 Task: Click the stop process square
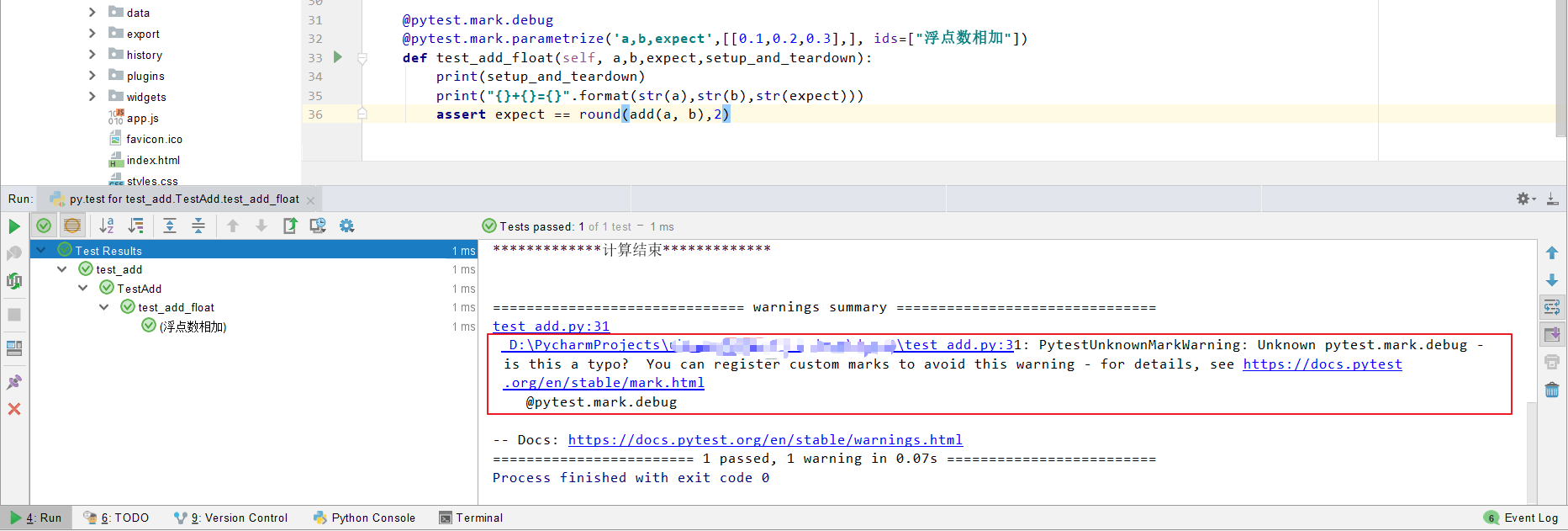click(x=14, y=315)
